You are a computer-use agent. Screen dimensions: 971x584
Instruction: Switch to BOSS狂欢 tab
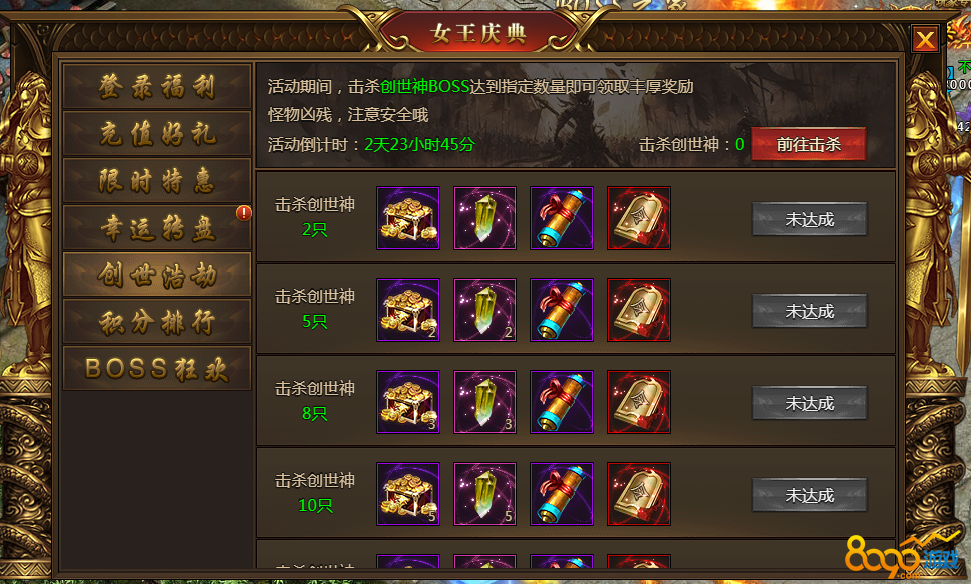157,368
